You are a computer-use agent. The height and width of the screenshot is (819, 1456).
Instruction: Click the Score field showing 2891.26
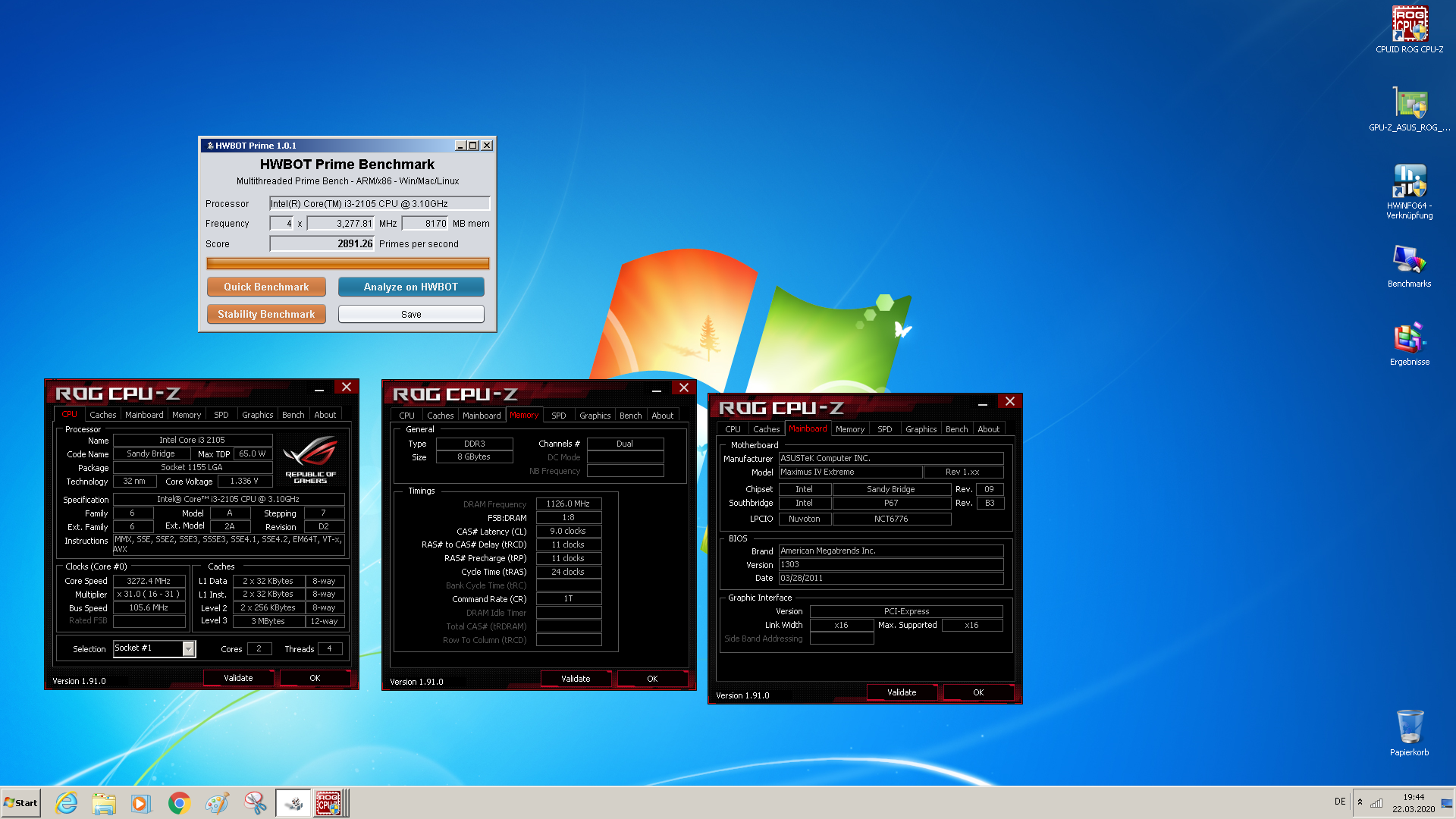(x=322, y=243)
